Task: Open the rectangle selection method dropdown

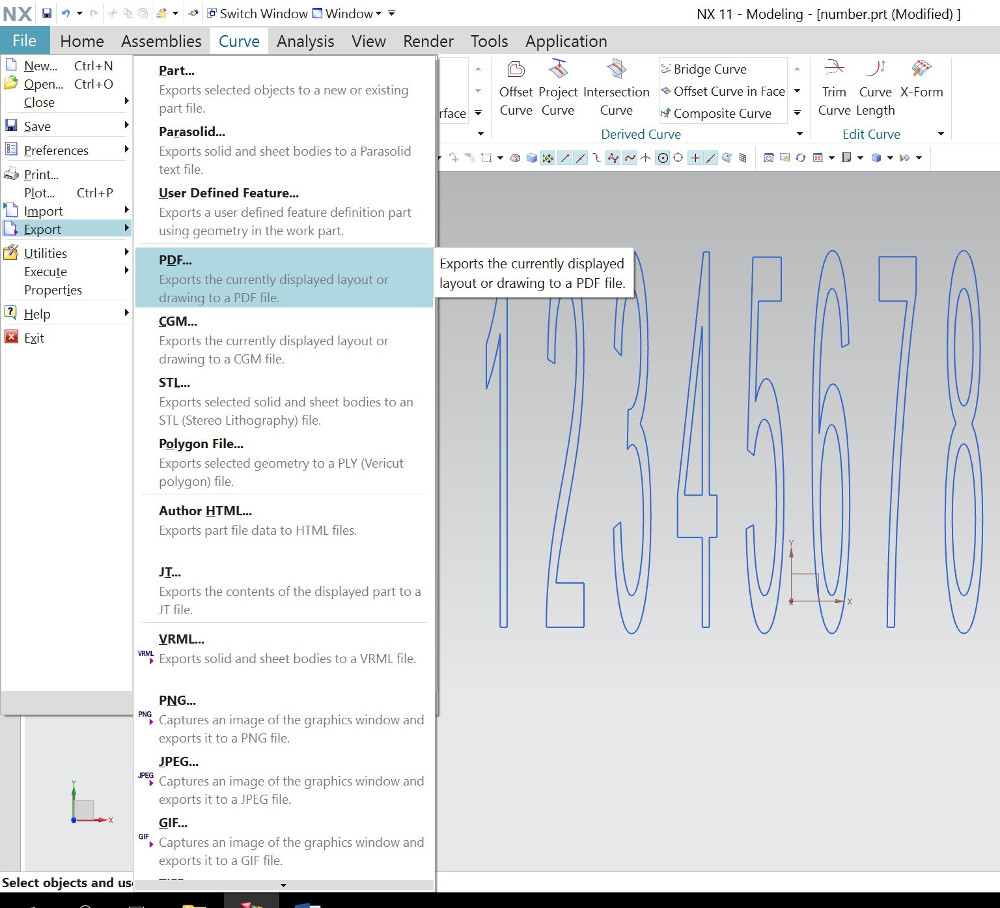Action: (501, 157)
